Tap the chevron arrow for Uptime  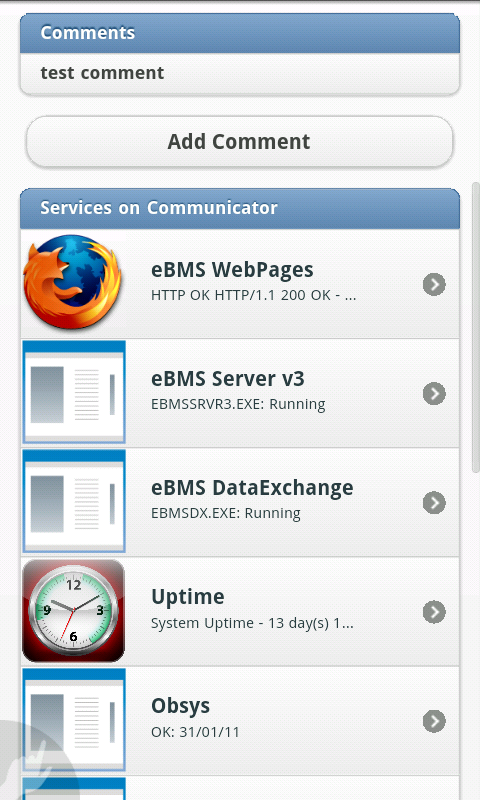point(434,612)
